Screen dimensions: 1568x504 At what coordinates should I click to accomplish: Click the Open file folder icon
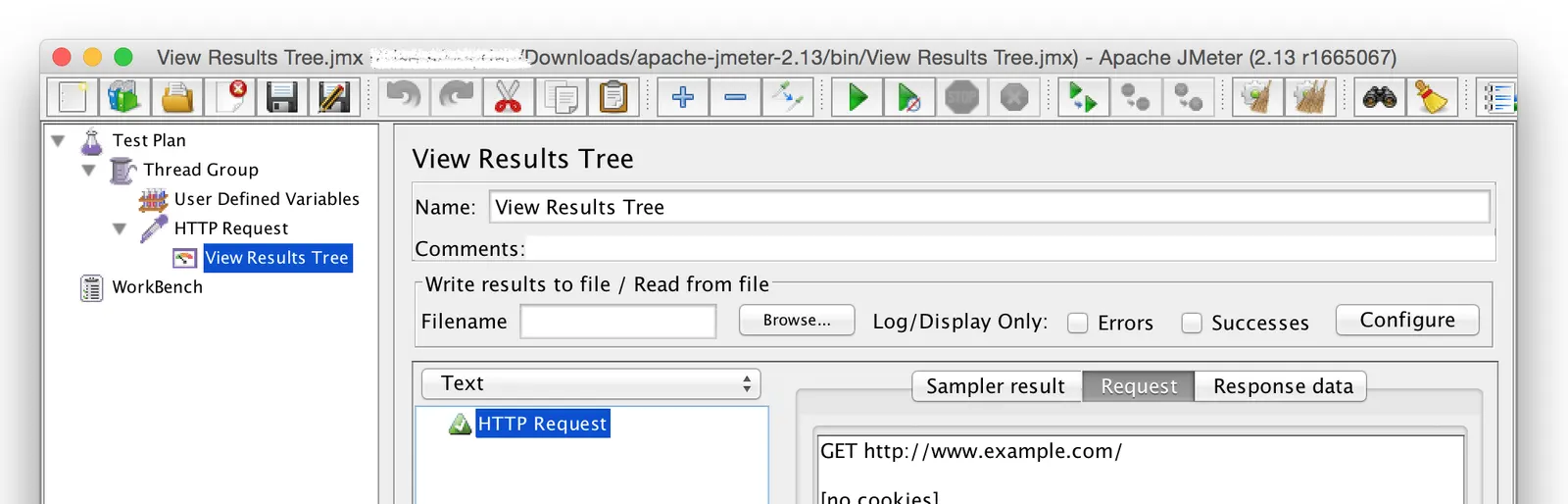pos(177,97)
